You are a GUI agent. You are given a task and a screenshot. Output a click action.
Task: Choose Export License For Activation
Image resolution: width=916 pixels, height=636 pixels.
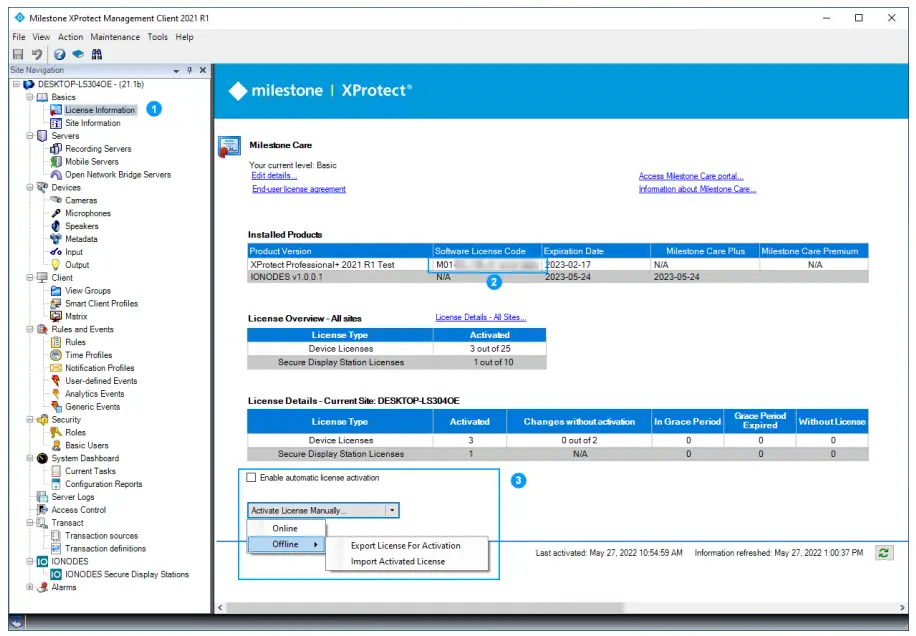[405, 546]
